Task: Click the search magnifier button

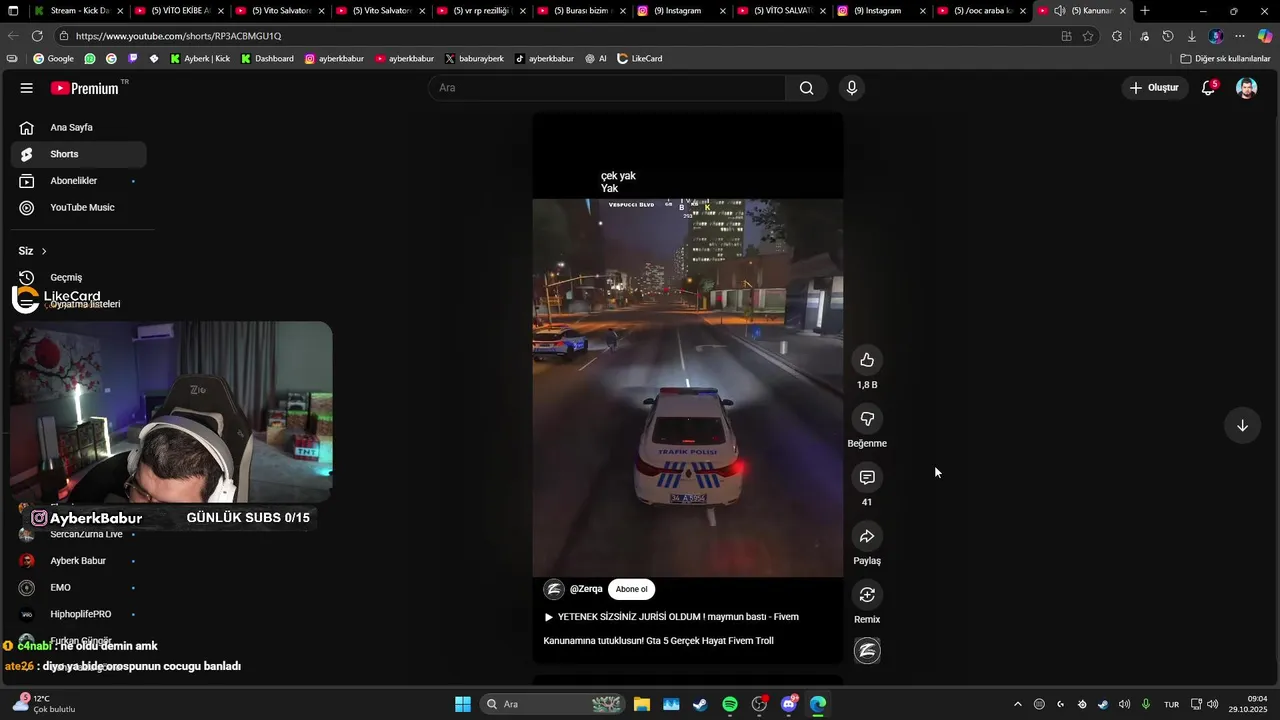Action: coord(806,88)
